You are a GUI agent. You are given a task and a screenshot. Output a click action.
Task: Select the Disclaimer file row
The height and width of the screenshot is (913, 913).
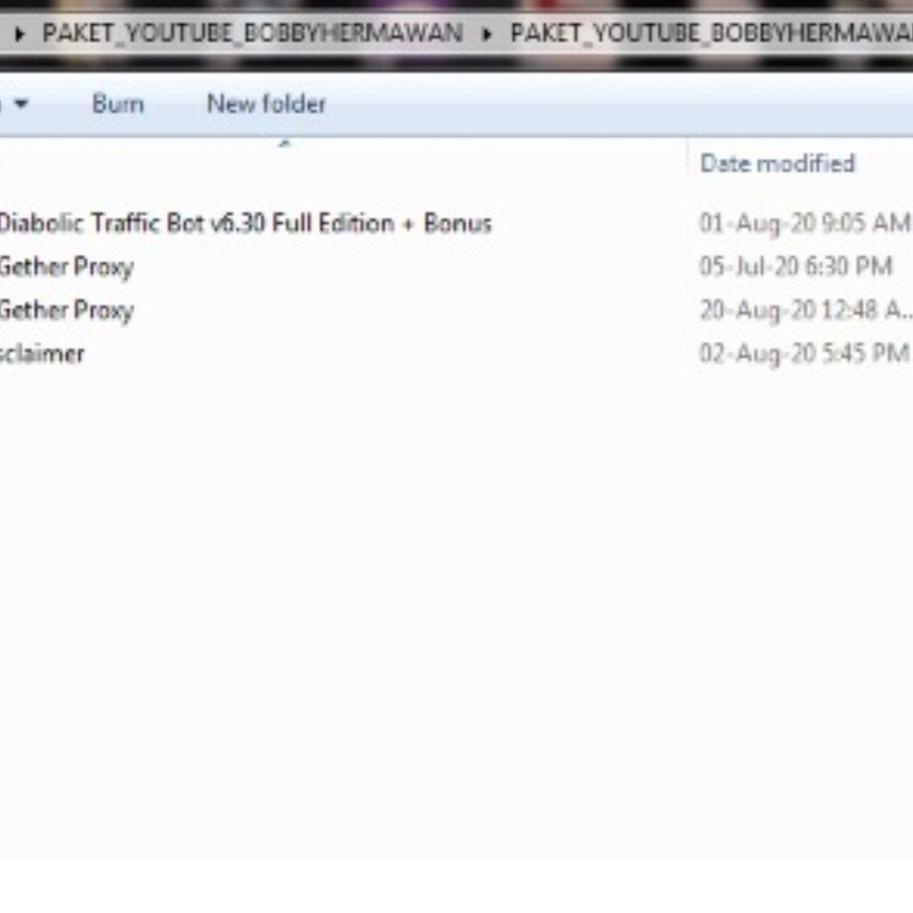tap(42, 354)
